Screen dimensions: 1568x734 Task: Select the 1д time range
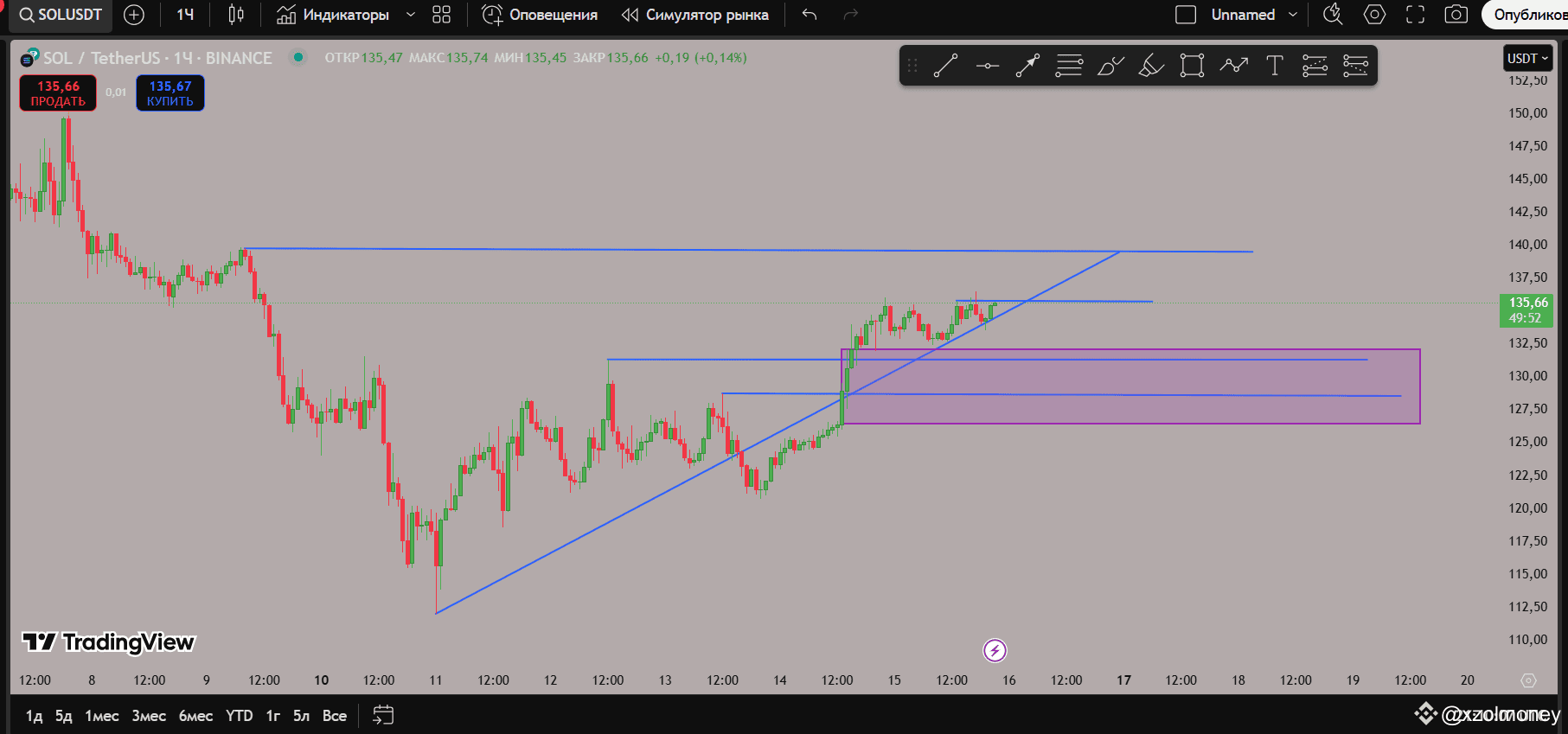pyautogui.click(x=34, y=715)
